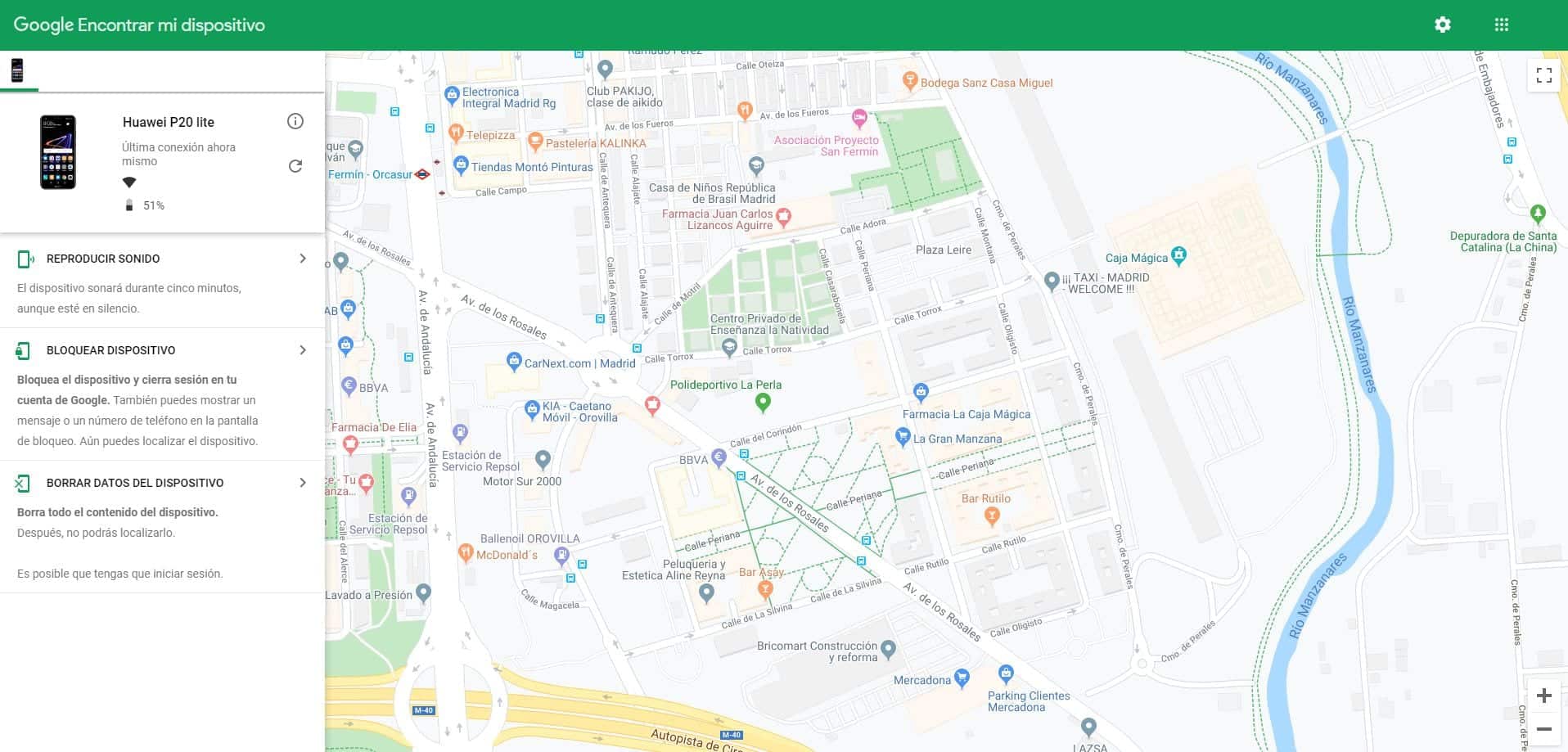Click the CarNext.com Madrid marker

(x=514, y=361)
